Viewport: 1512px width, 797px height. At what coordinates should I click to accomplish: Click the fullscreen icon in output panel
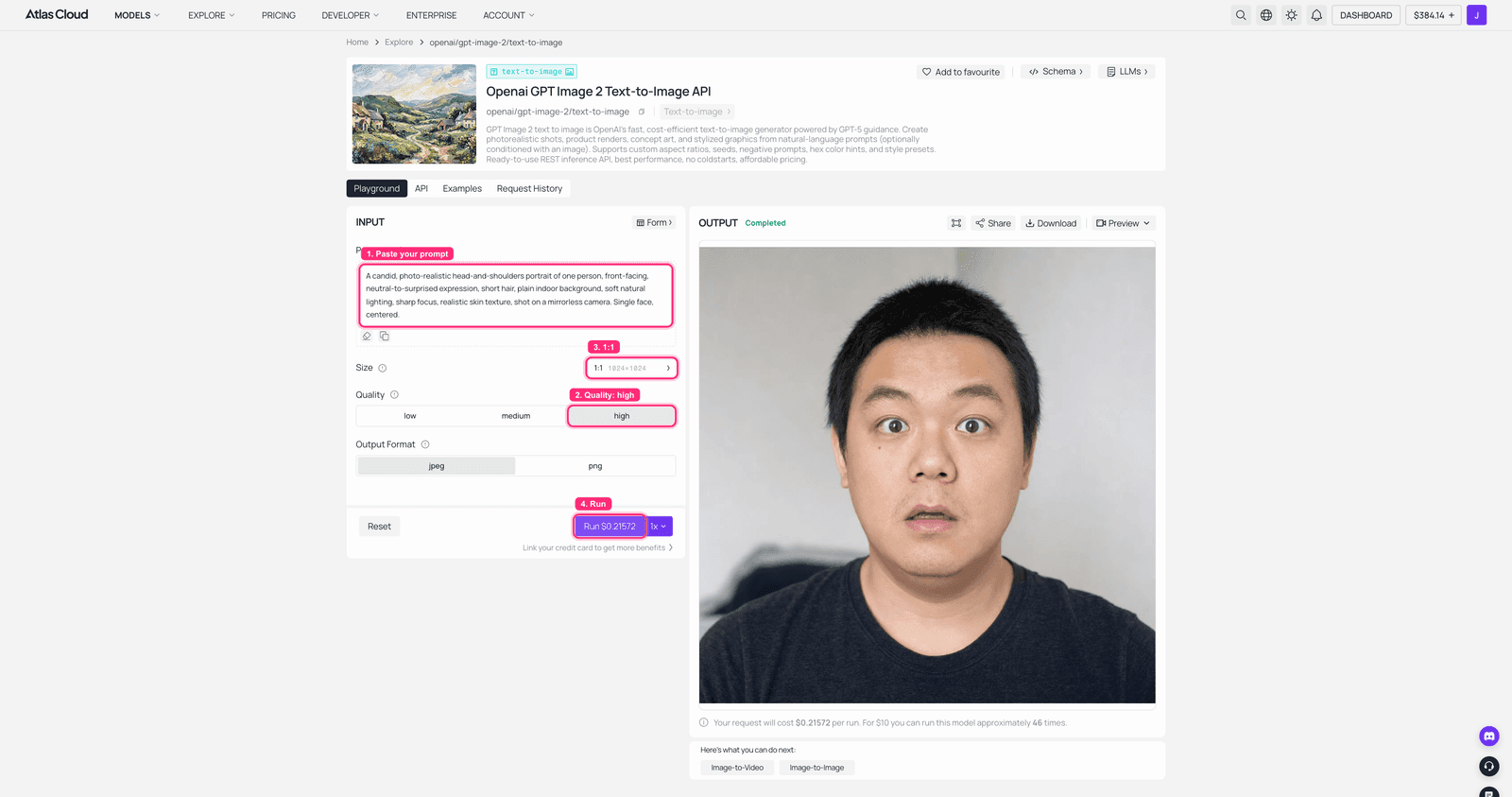point(956,223)
